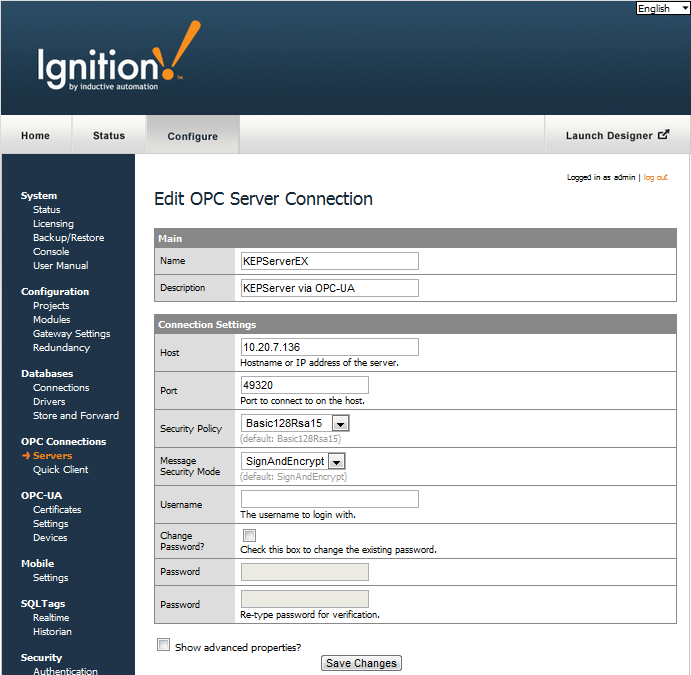Open Store and Forward page

point(76,415)
